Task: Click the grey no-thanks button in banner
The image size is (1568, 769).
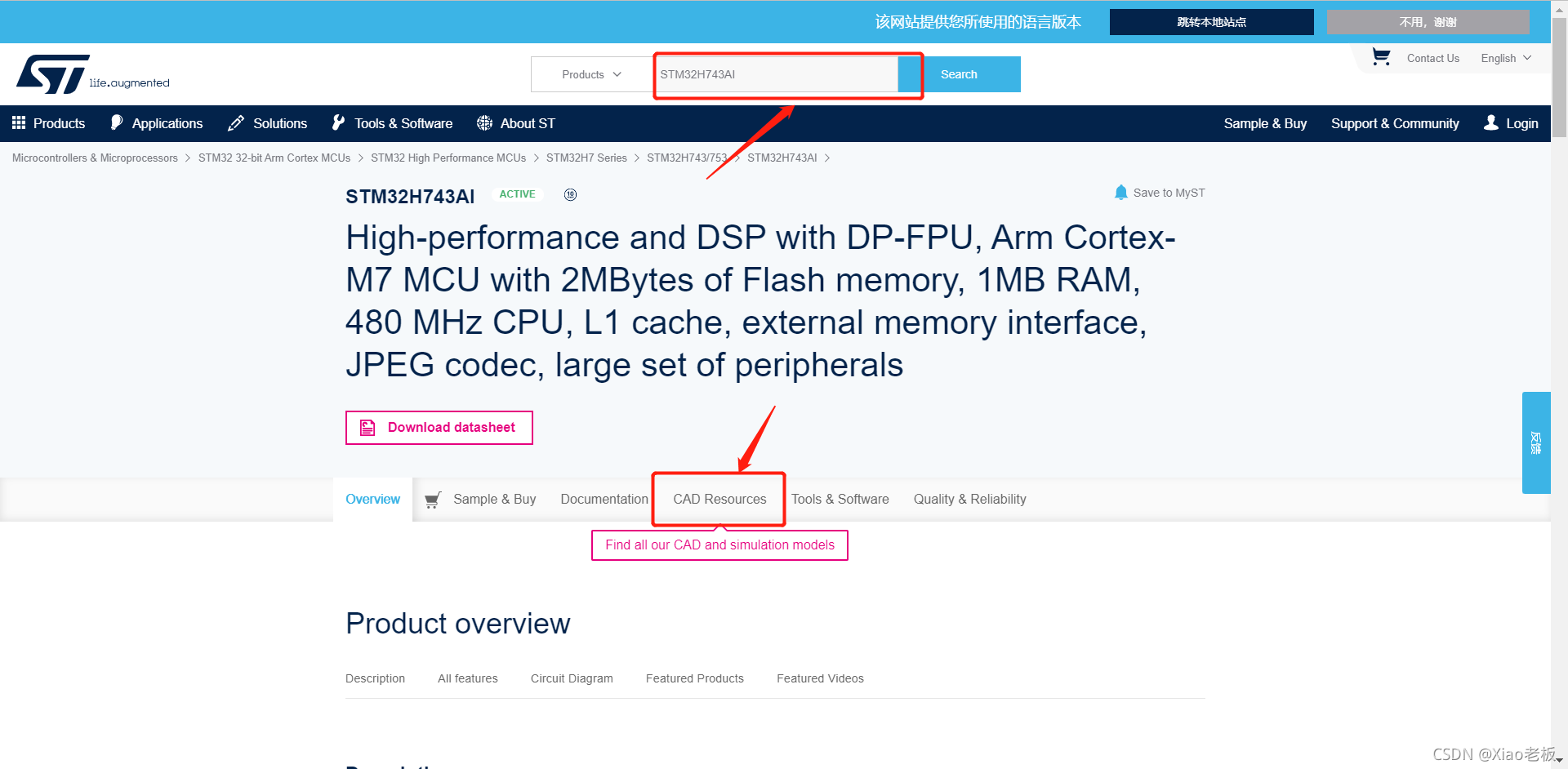Action: tap(1428, 22)
